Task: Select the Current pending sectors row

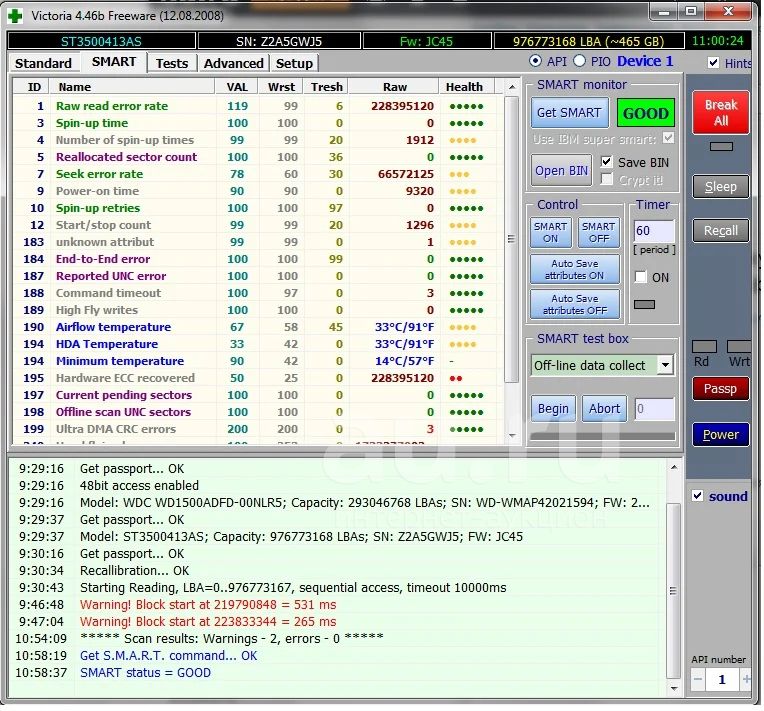Action: pos(257,395)
